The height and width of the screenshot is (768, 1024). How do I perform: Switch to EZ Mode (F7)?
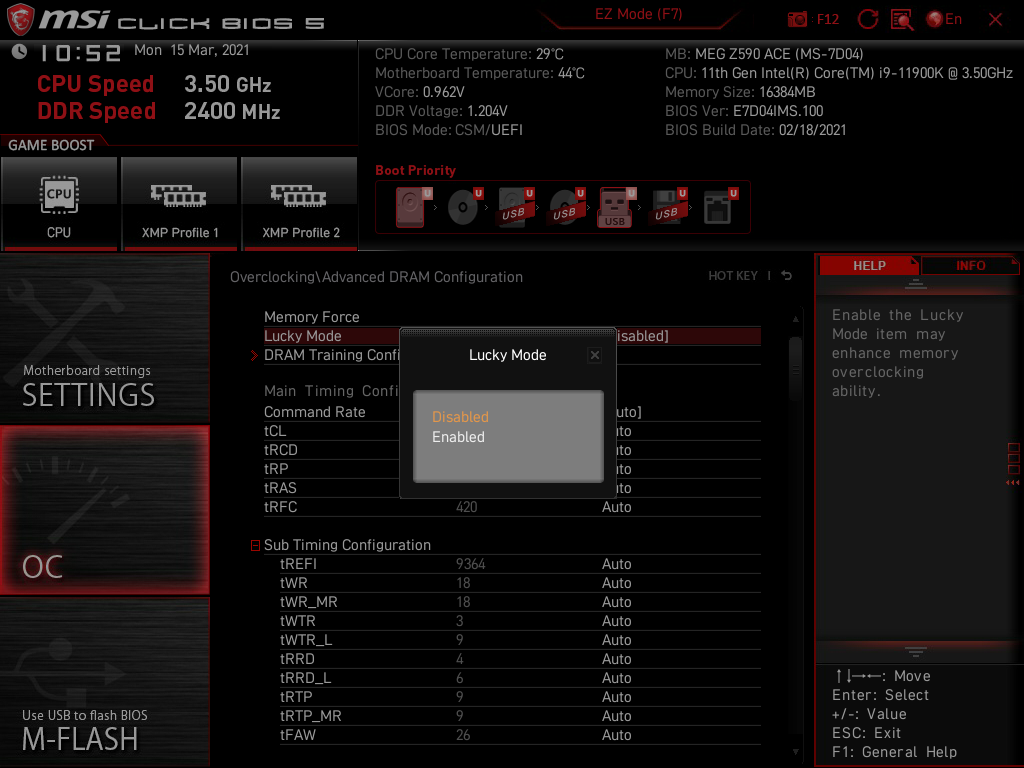tap(638, 14)
